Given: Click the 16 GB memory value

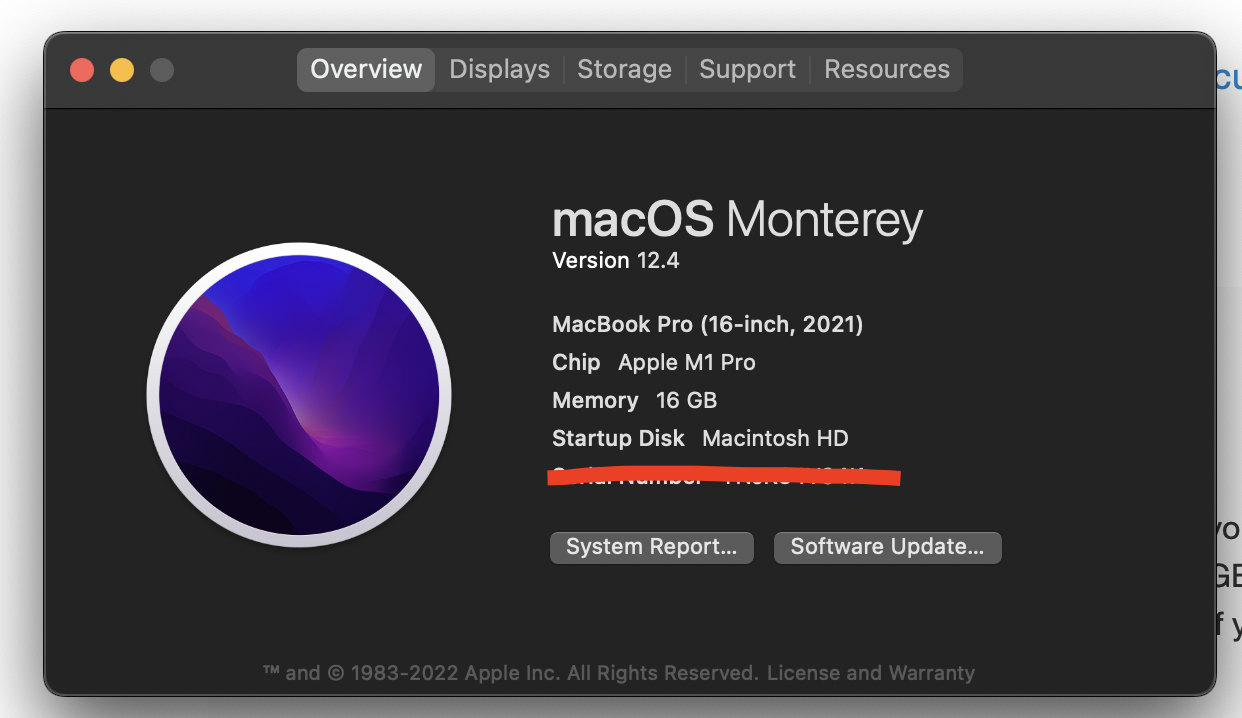Looking at the screenshot, I should (x=686, y=400).
